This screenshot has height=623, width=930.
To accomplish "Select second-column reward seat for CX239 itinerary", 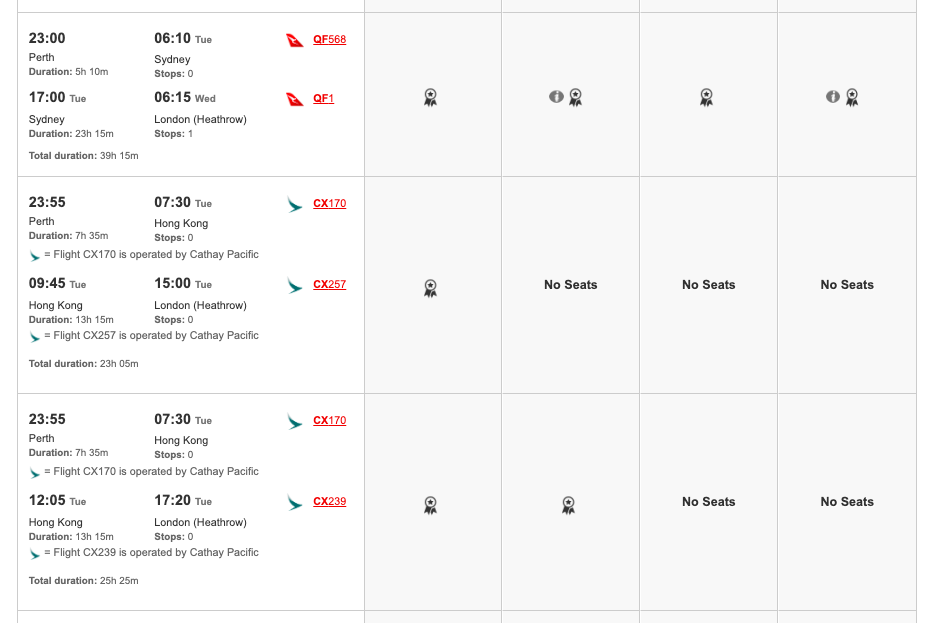I will click(x=568, y=506).
